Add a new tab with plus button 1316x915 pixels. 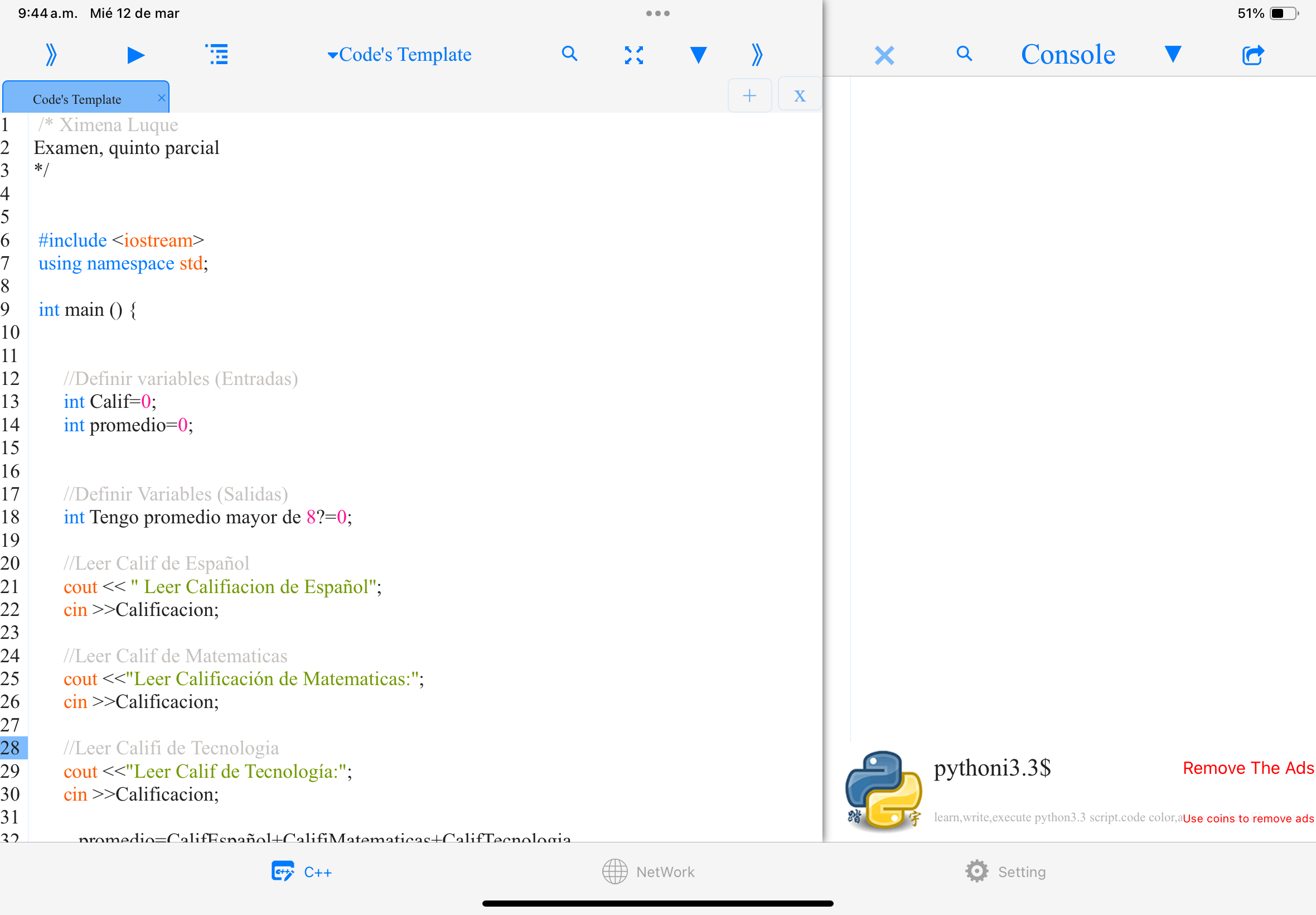tap(749, 95)
